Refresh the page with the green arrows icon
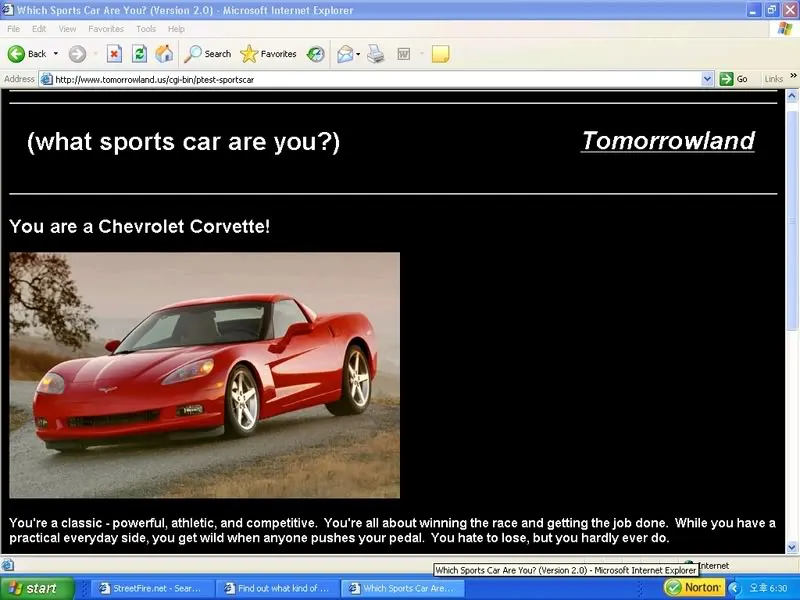800x600 pixels. click(139, 54)
